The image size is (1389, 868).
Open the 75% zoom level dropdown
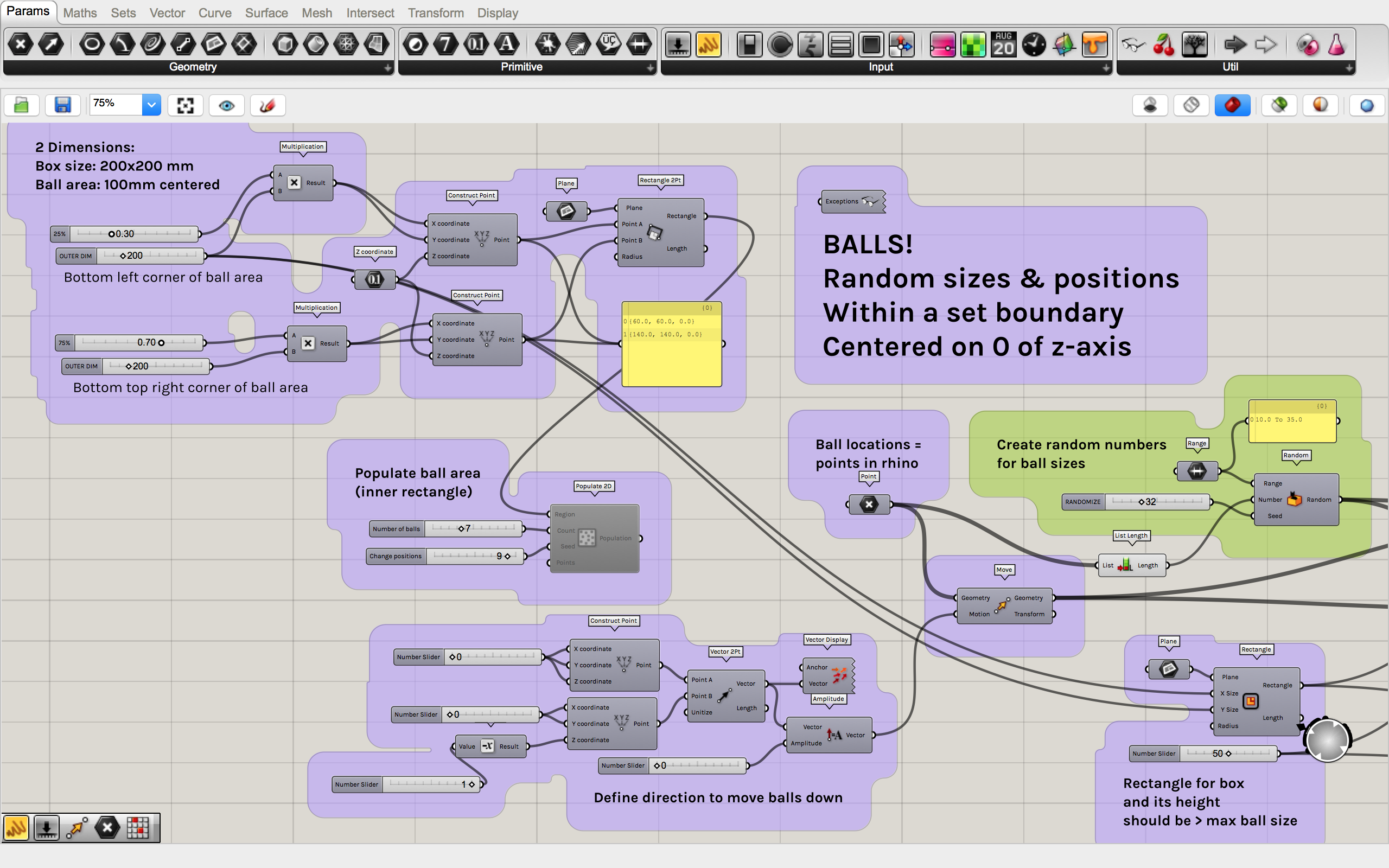click(151, 105)
